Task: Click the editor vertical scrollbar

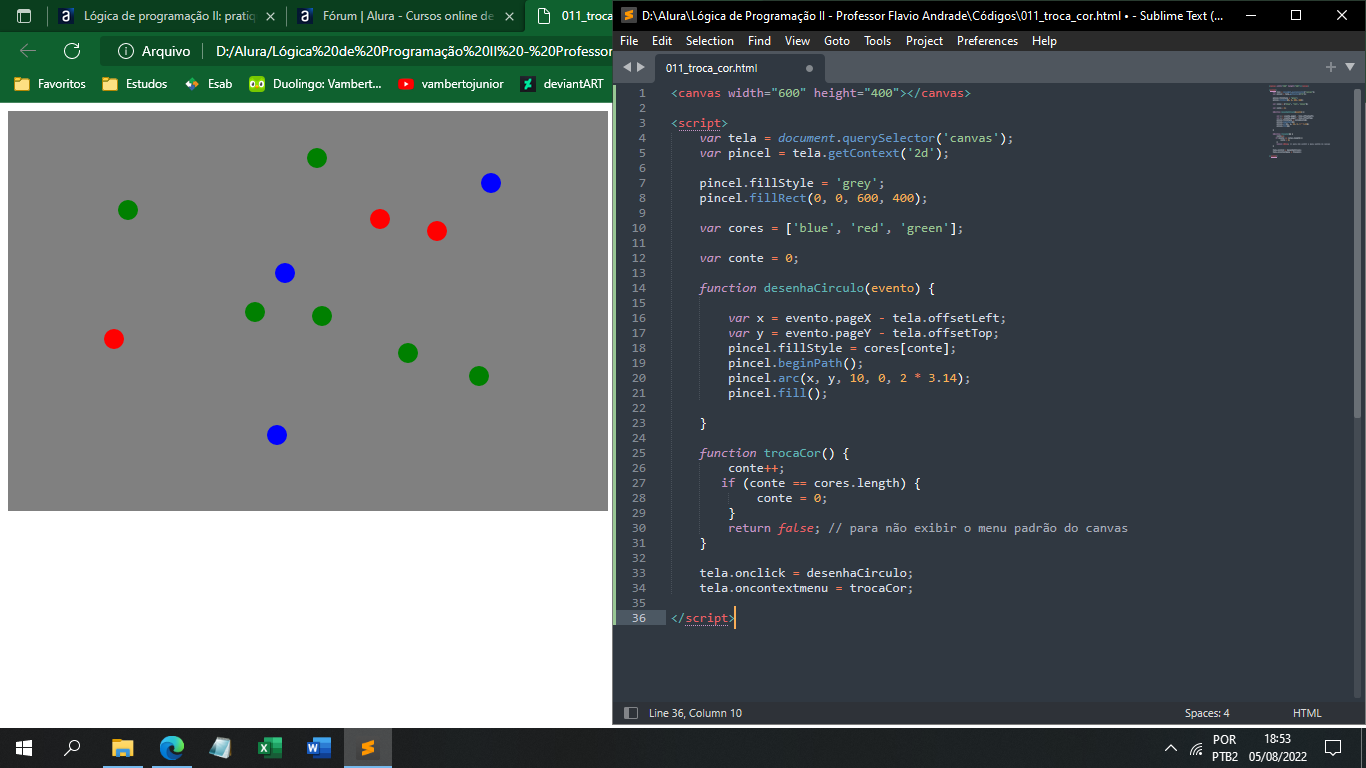Action: 1357,252
